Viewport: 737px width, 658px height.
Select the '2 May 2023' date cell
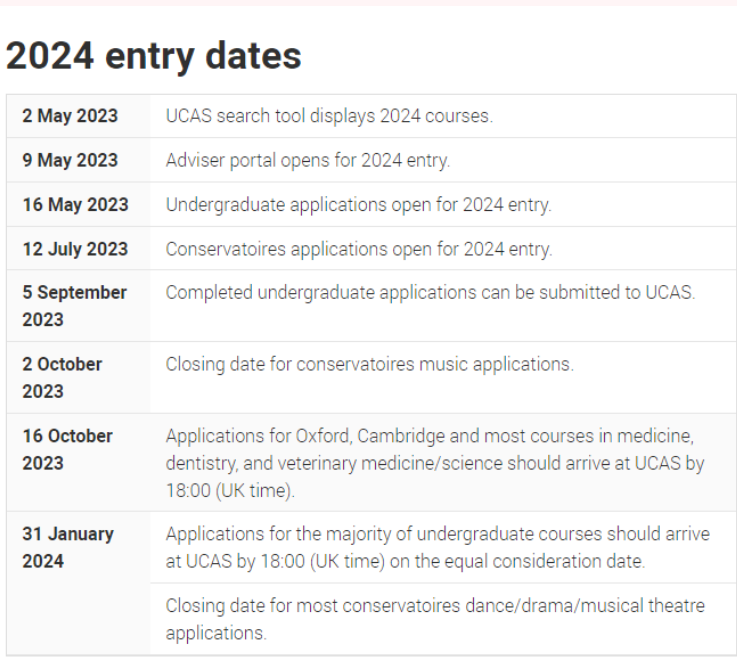click(78, 116)
